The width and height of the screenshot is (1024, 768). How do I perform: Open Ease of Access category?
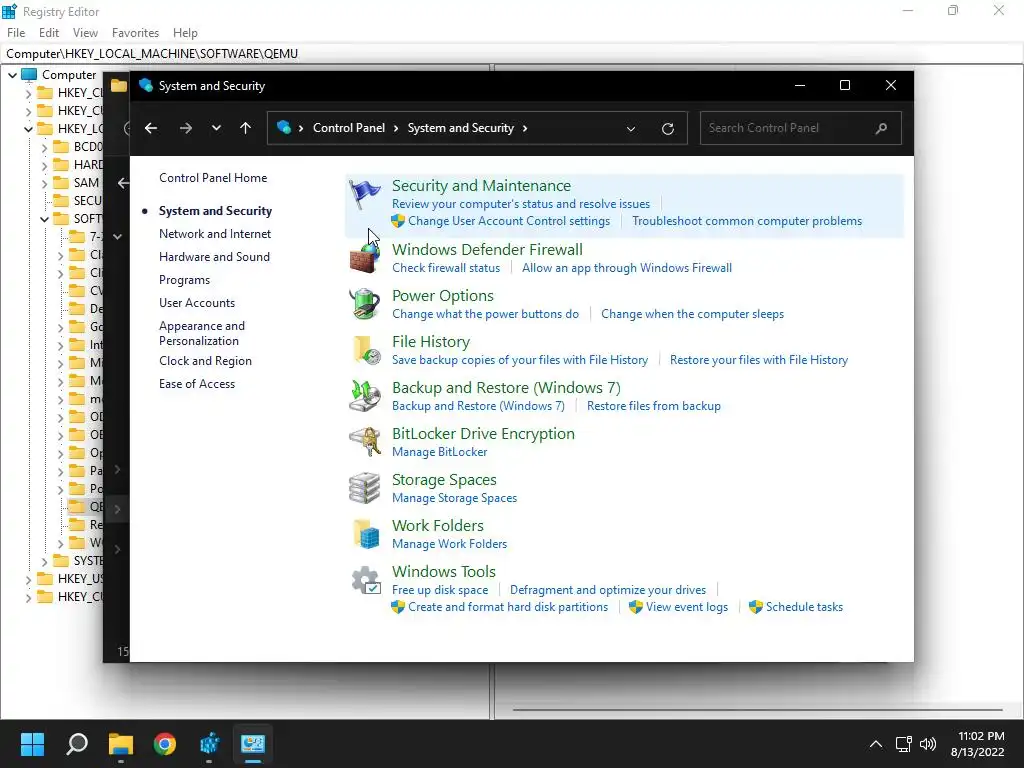pos(197,384)
